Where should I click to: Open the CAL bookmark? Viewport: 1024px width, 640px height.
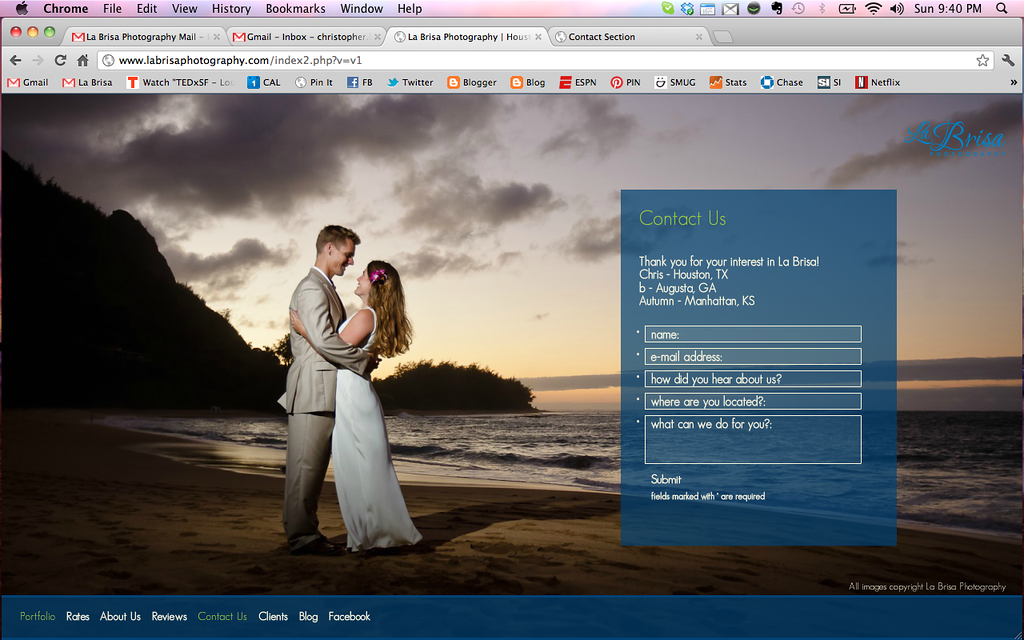(264, 82)
